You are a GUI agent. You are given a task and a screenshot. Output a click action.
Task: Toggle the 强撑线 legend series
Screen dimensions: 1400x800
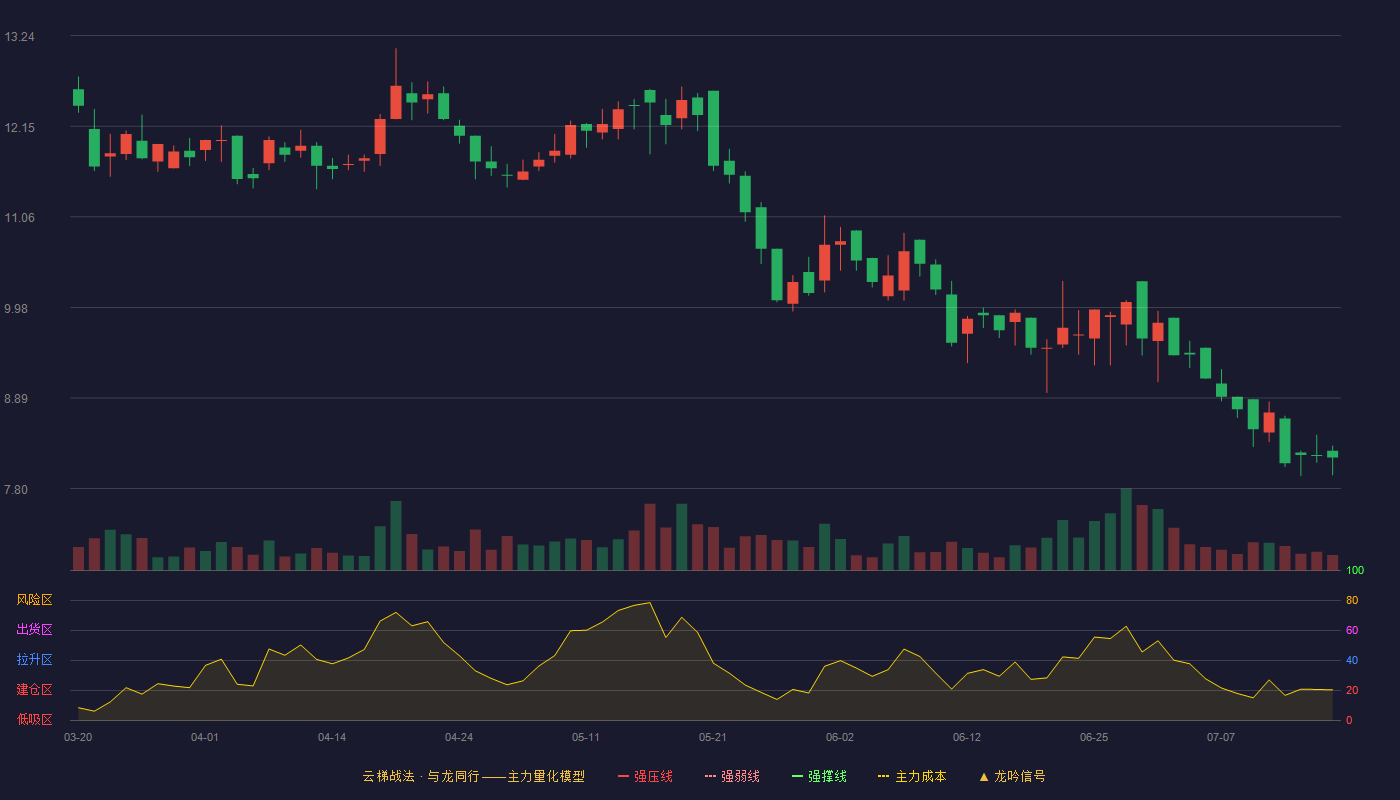tap(819, 776)
